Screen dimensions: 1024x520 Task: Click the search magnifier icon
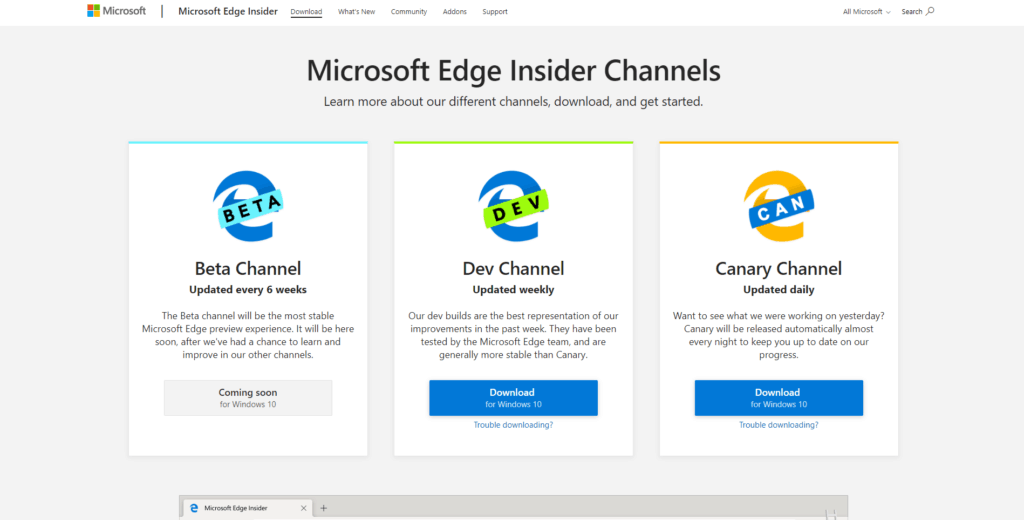click(x=930, y=11)
